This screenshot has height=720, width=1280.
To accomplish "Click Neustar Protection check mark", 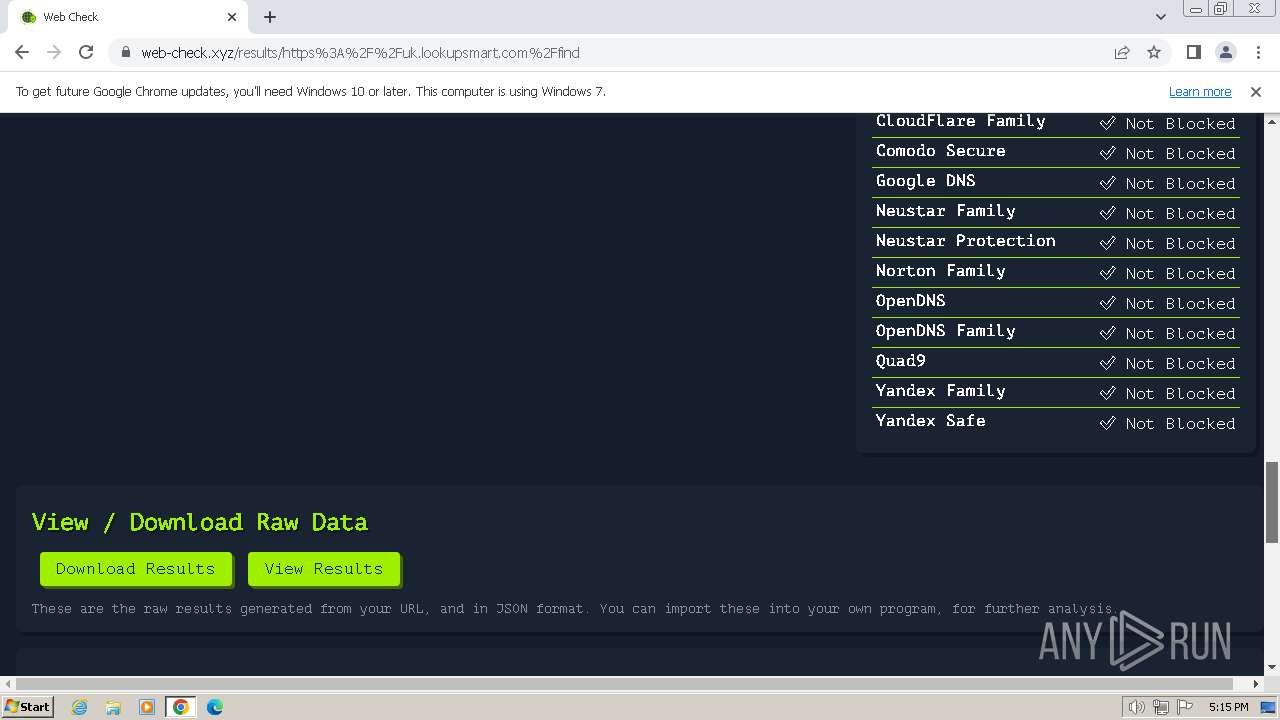I will 1107,243.
